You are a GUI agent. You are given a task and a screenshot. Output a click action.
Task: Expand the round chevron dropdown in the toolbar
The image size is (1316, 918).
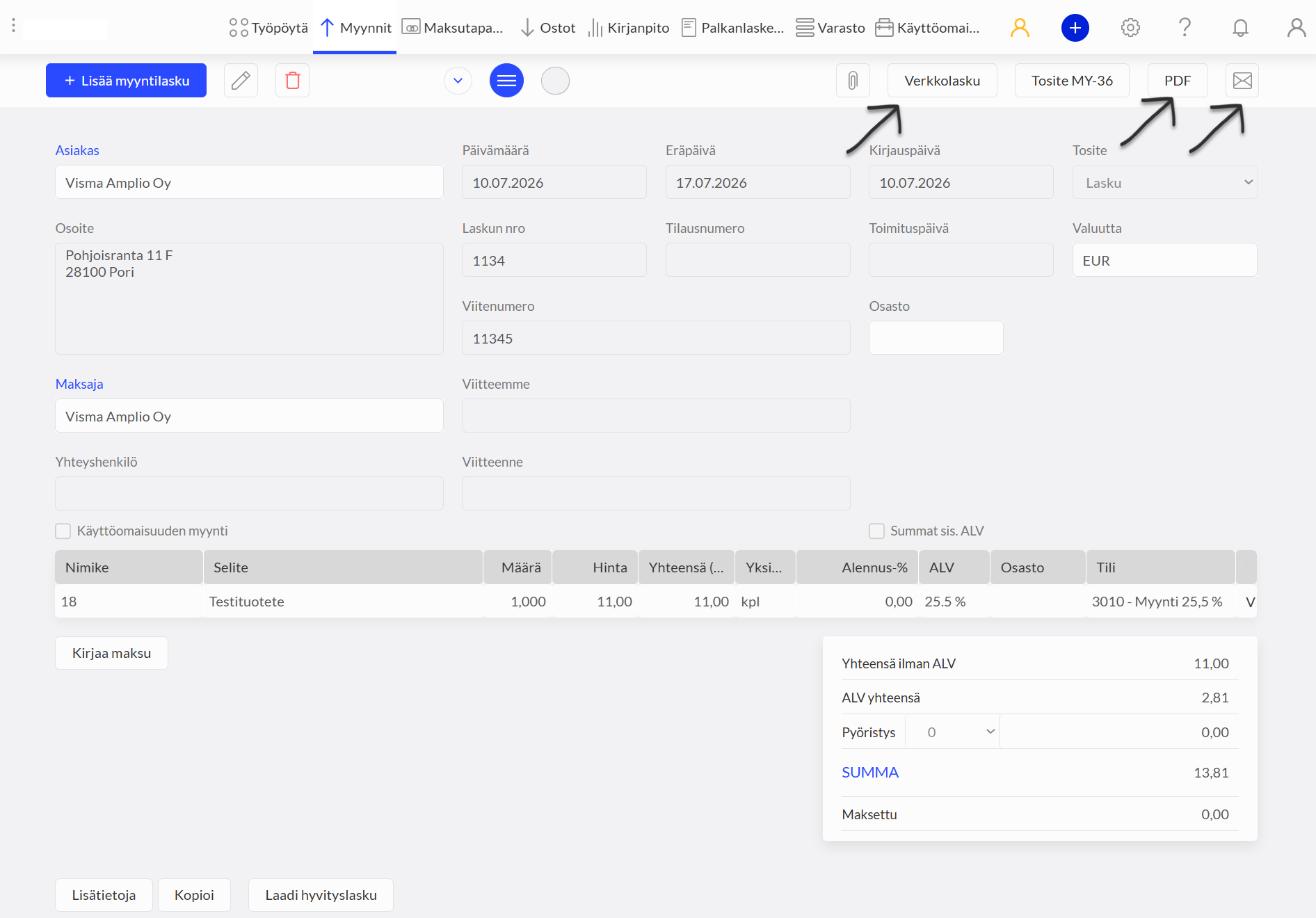[458, 81]
